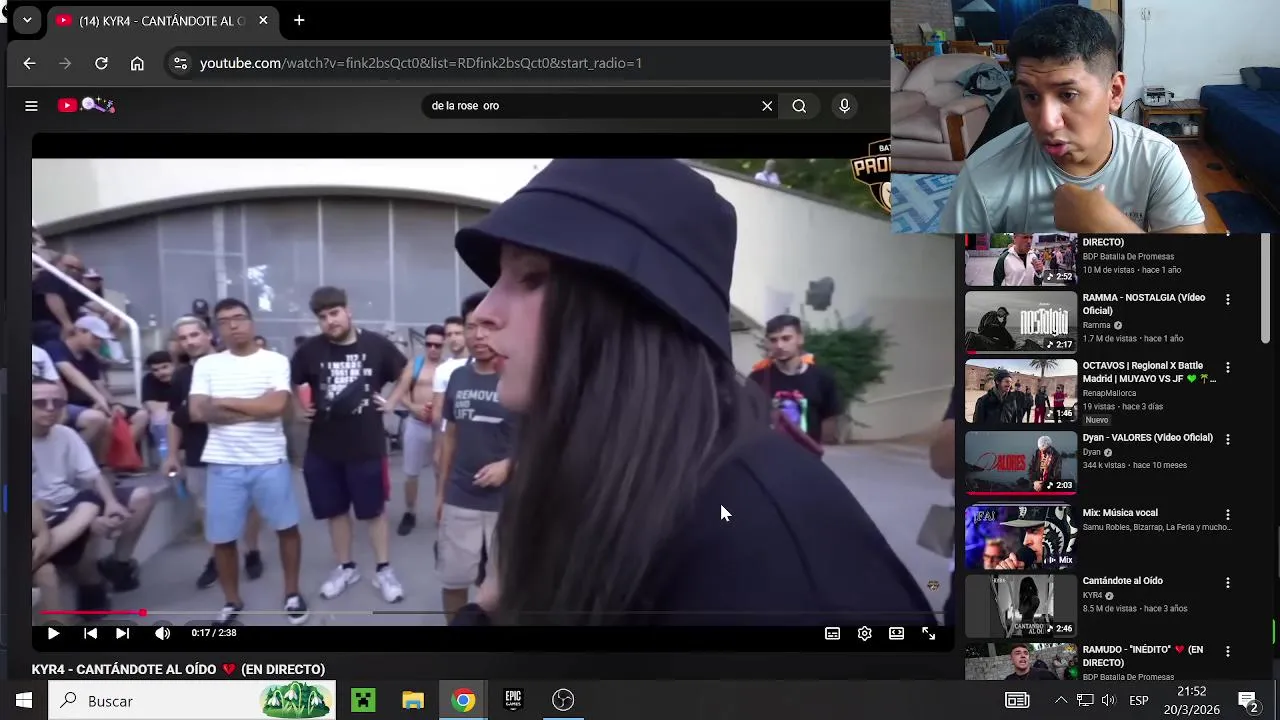1280x720 pixels.
Task: Show hidden system tray icons
Action: (x=1061, y=700)
